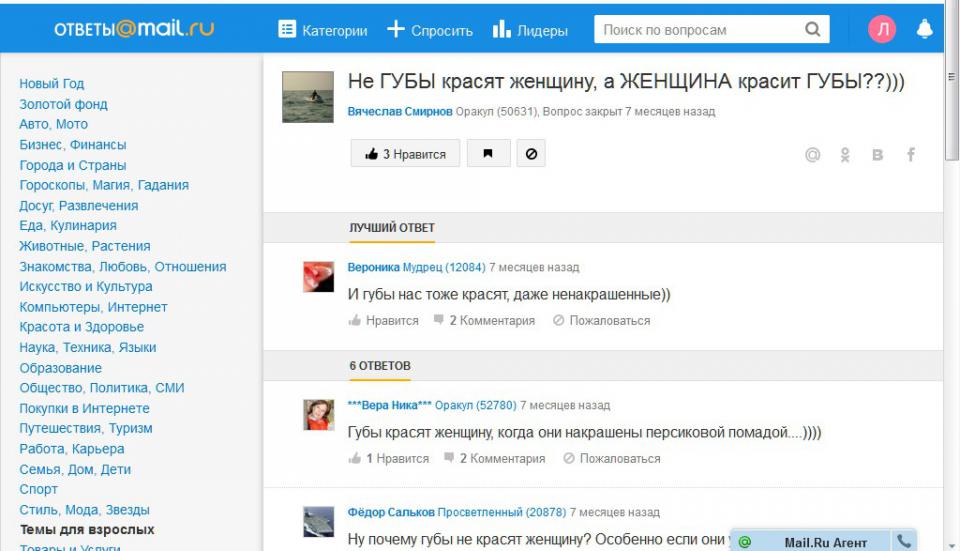Image resolution: width=960 pixels, height=551 pixels.
Task: Open the Mail.Ru Агент chat panel
Action: point(824,542)
